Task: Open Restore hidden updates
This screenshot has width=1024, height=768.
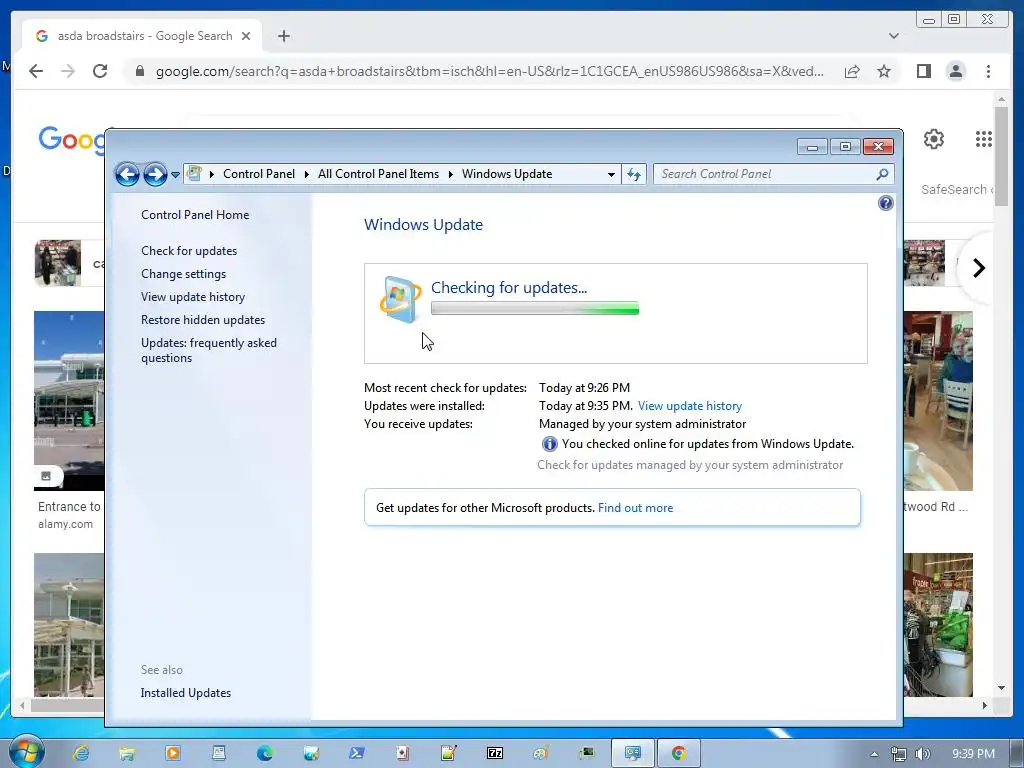Action: [203, 320]
